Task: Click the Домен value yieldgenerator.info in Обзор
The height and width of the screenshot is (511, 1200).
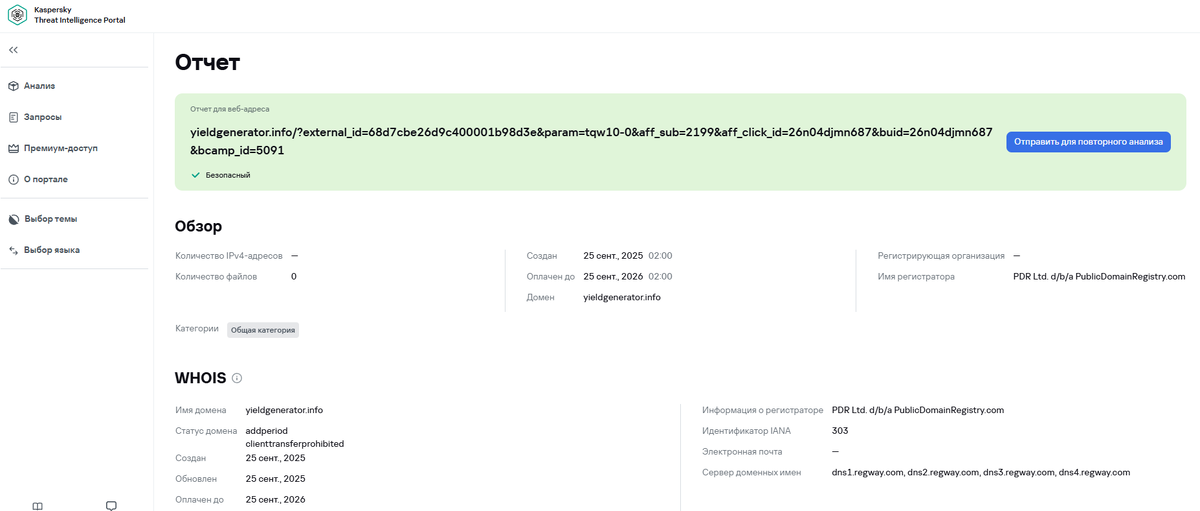Action: [622, 297]
